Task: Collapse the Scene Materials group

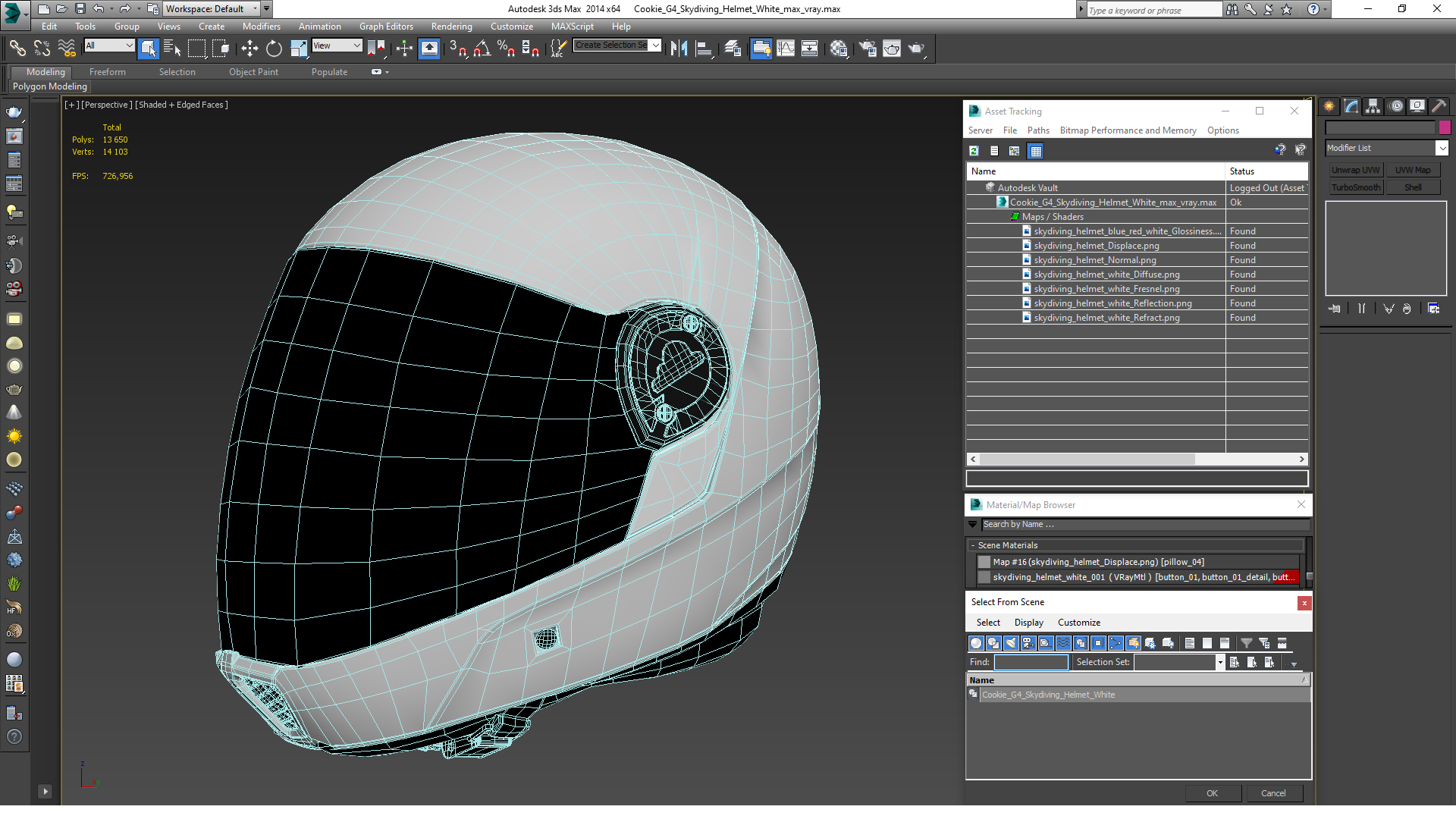Action: pyautogui.click(x=972, y=545)
